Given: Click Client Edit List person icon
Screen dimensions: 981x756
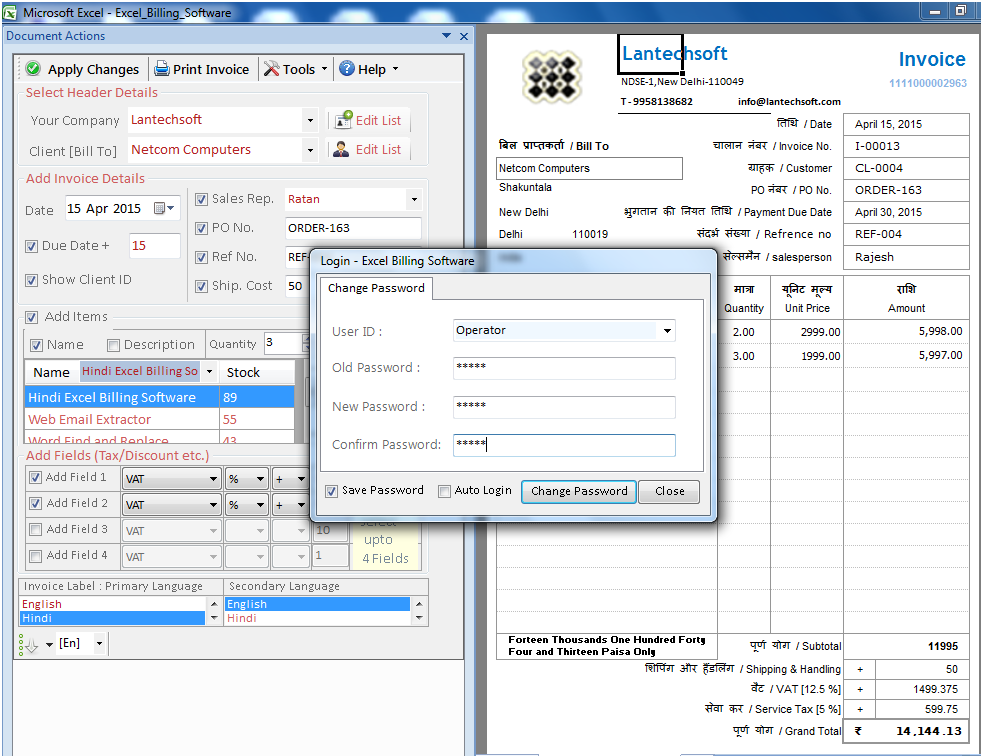Looking at the screenshot, I should point(341,149).
